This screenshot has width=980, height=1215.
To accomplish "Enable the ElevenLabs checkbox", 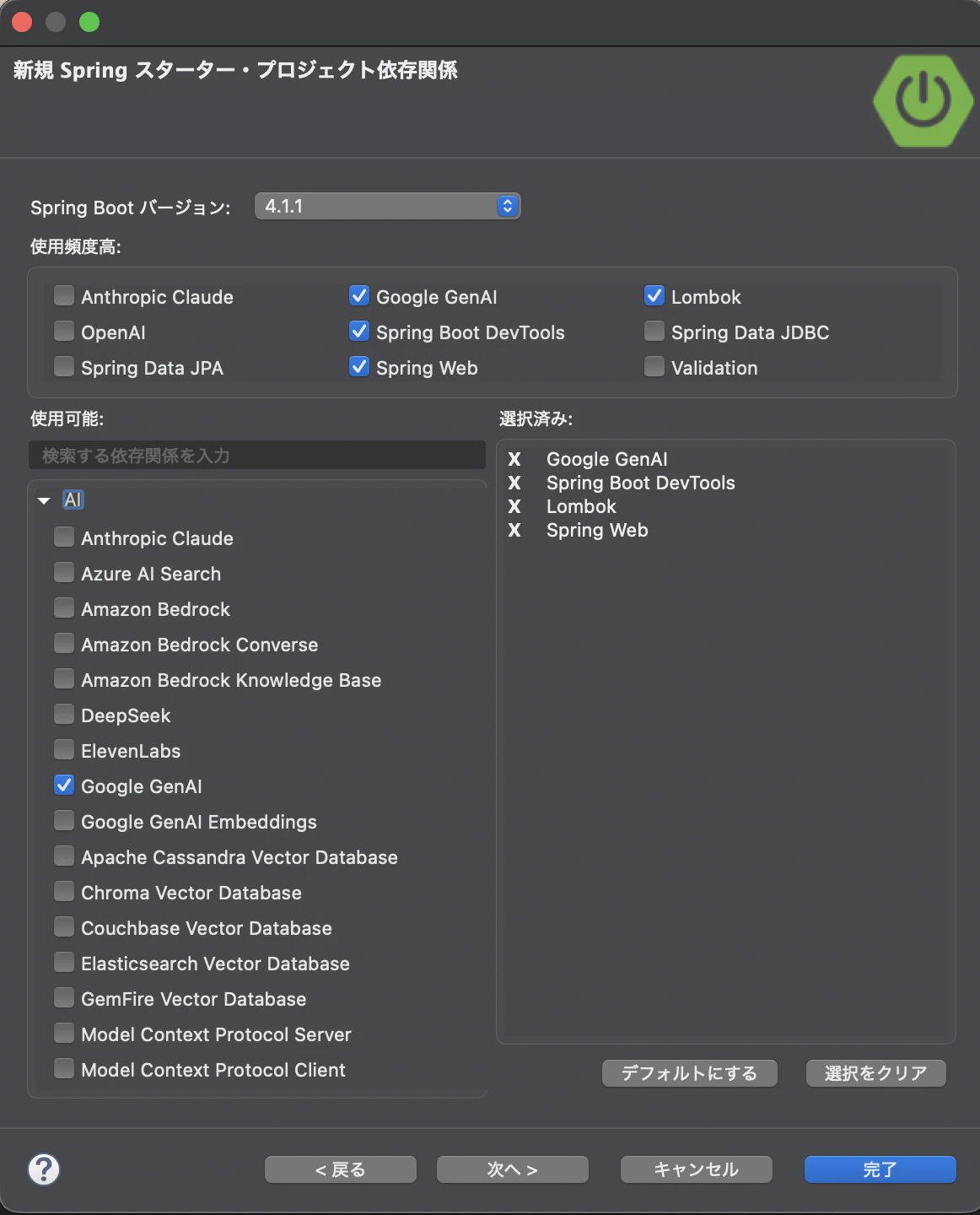I will coord(64,749).
